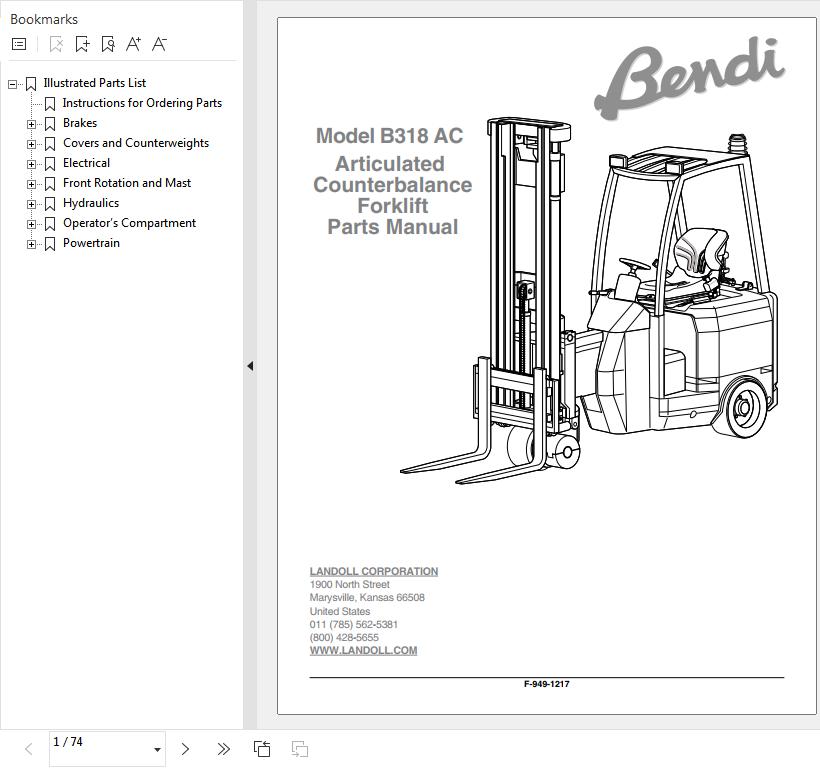The image size is (820, 769).
Task: Add a new bookmark with the plus icon
Action: pyautogui.click(x=82, y=44)
